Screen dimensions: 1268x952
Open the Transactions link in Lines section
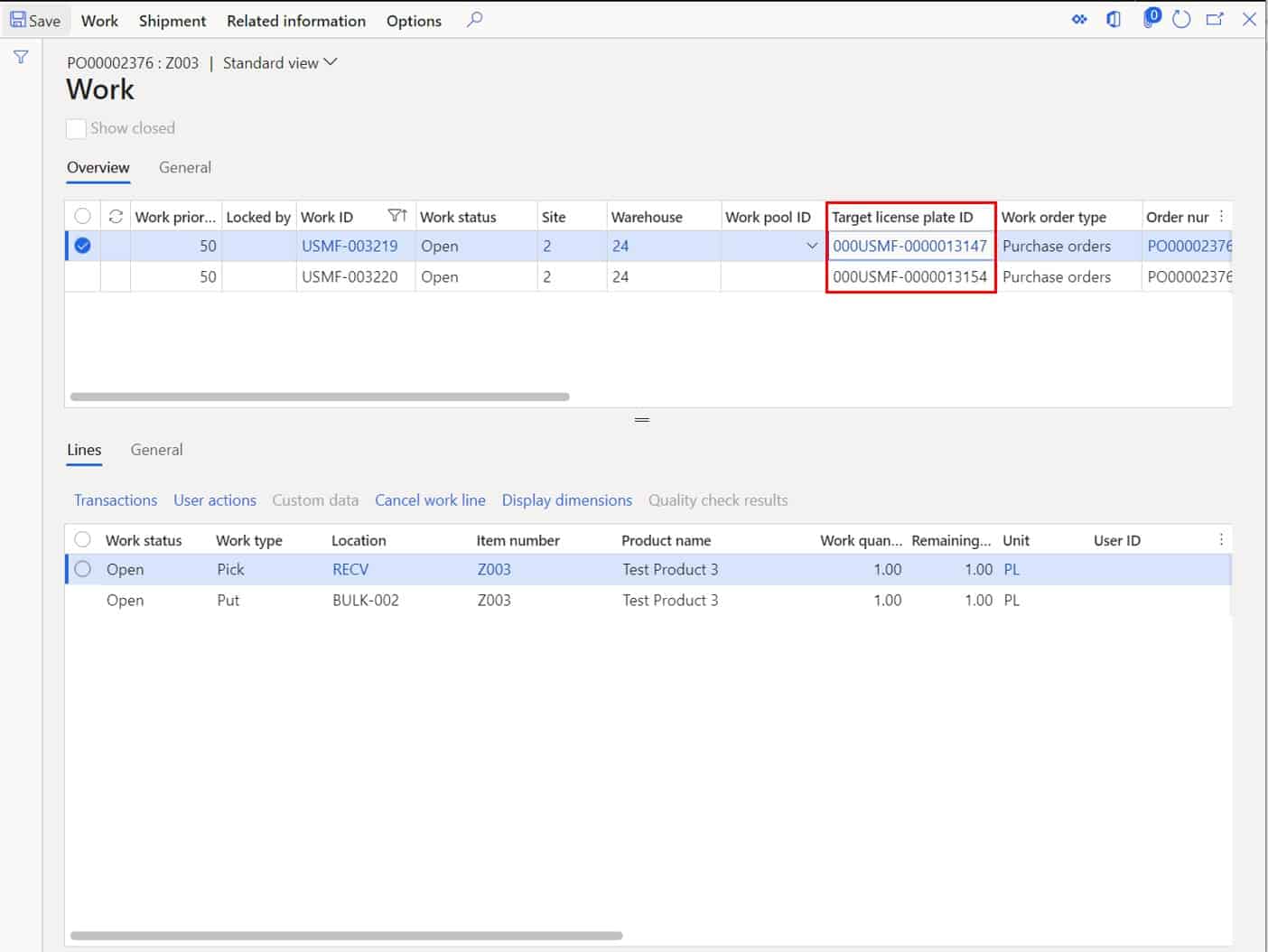pos(116,499)
